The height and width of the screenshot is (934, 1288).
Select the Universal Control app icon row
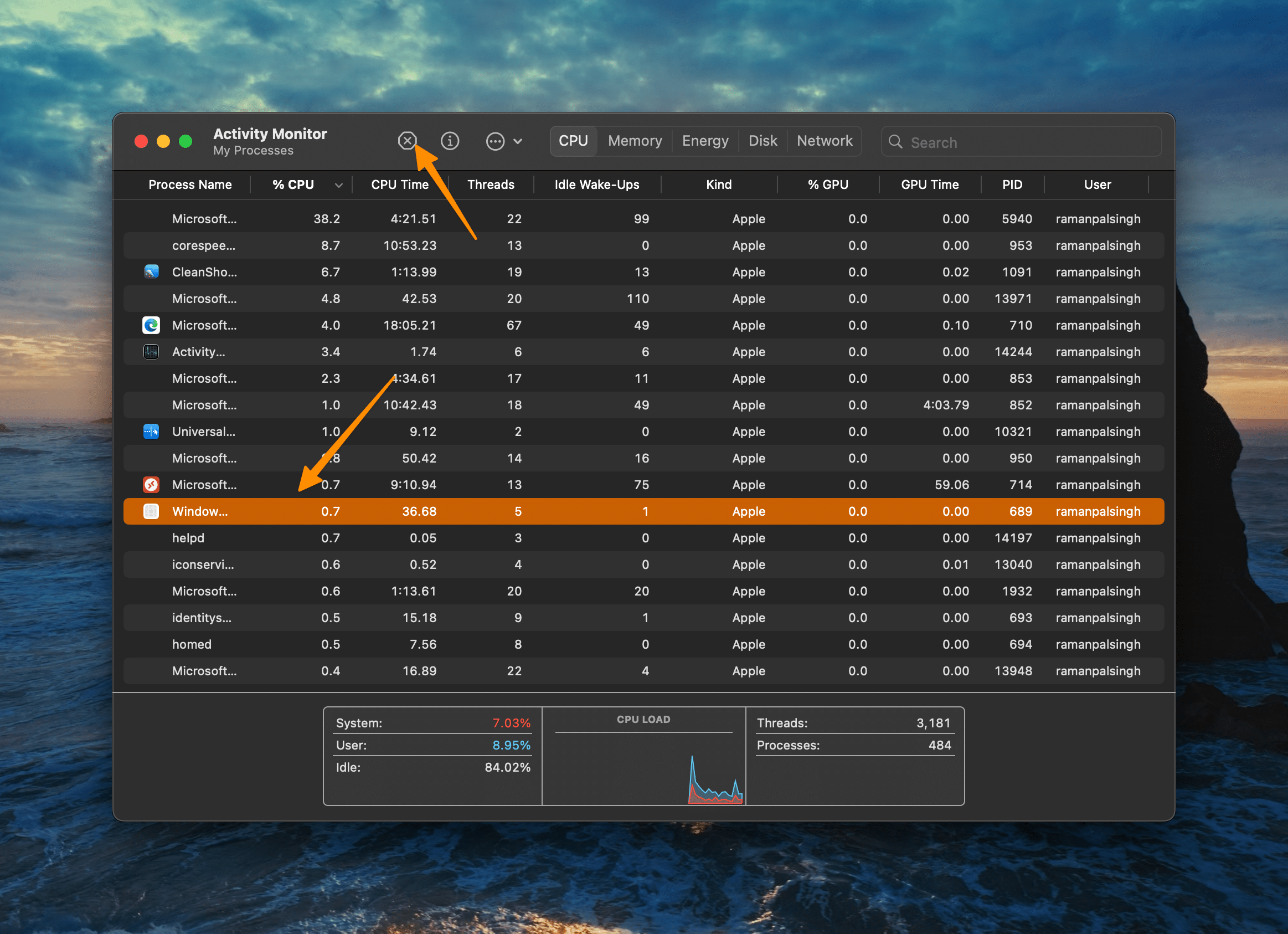click(151, 431)
